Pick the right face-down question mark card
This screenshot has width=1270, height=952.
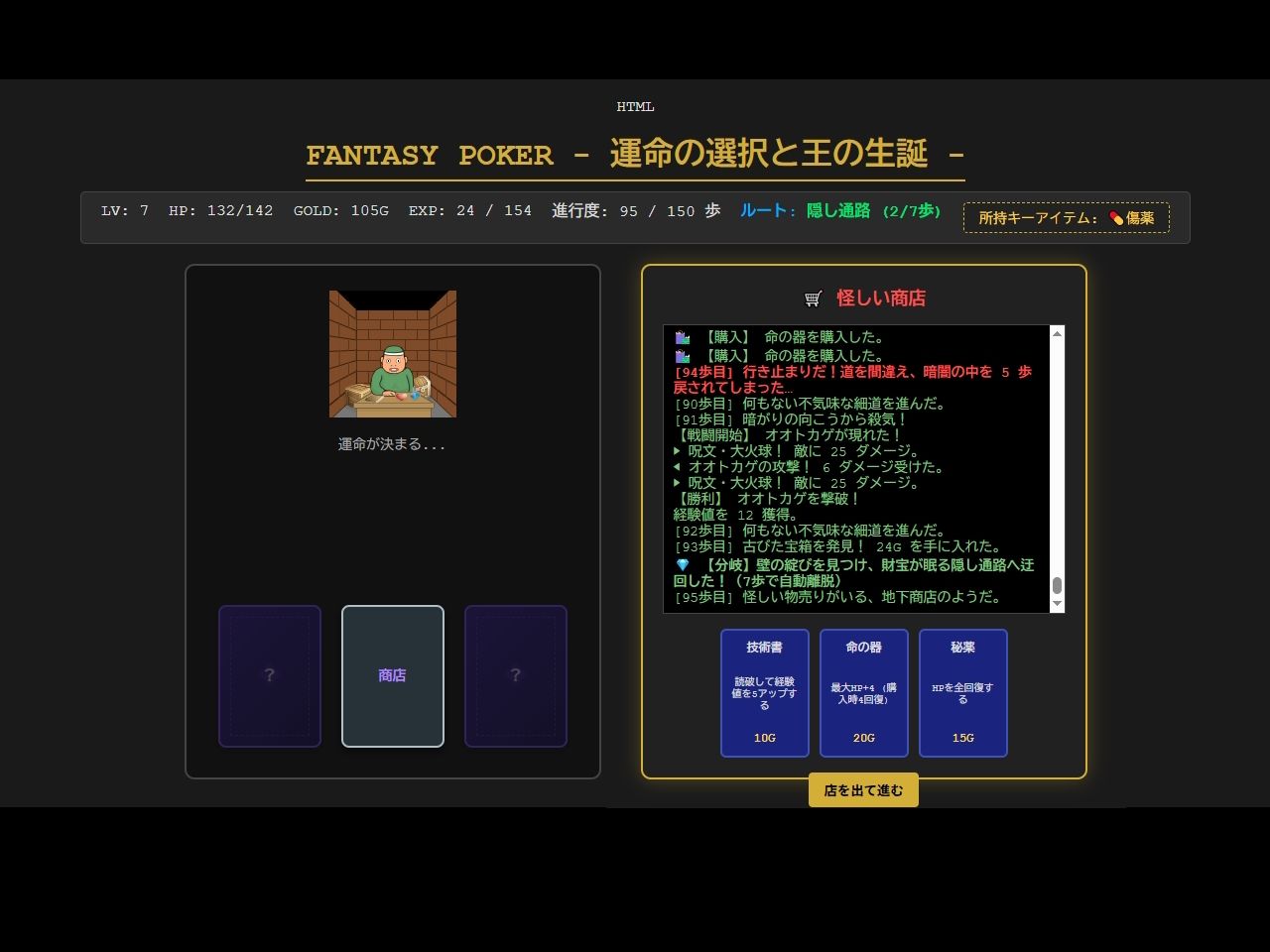click(516, 675)
